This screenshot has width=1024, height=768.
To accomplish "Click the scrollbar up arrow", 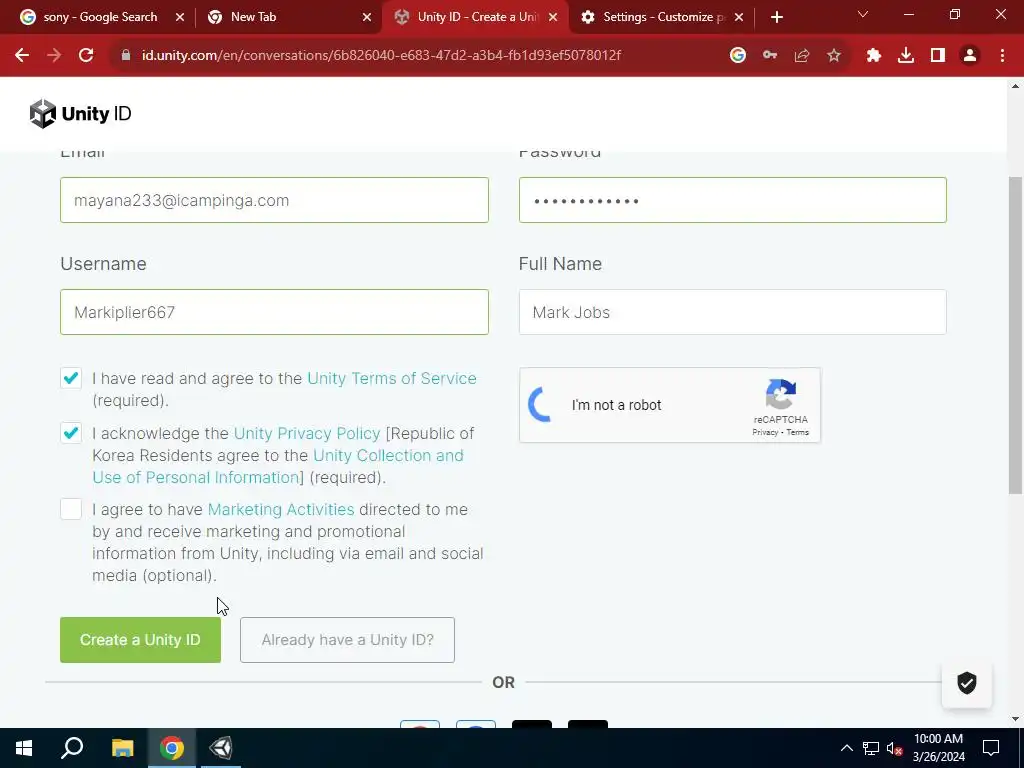I will pyautogui.click(x=1016, y=86).
